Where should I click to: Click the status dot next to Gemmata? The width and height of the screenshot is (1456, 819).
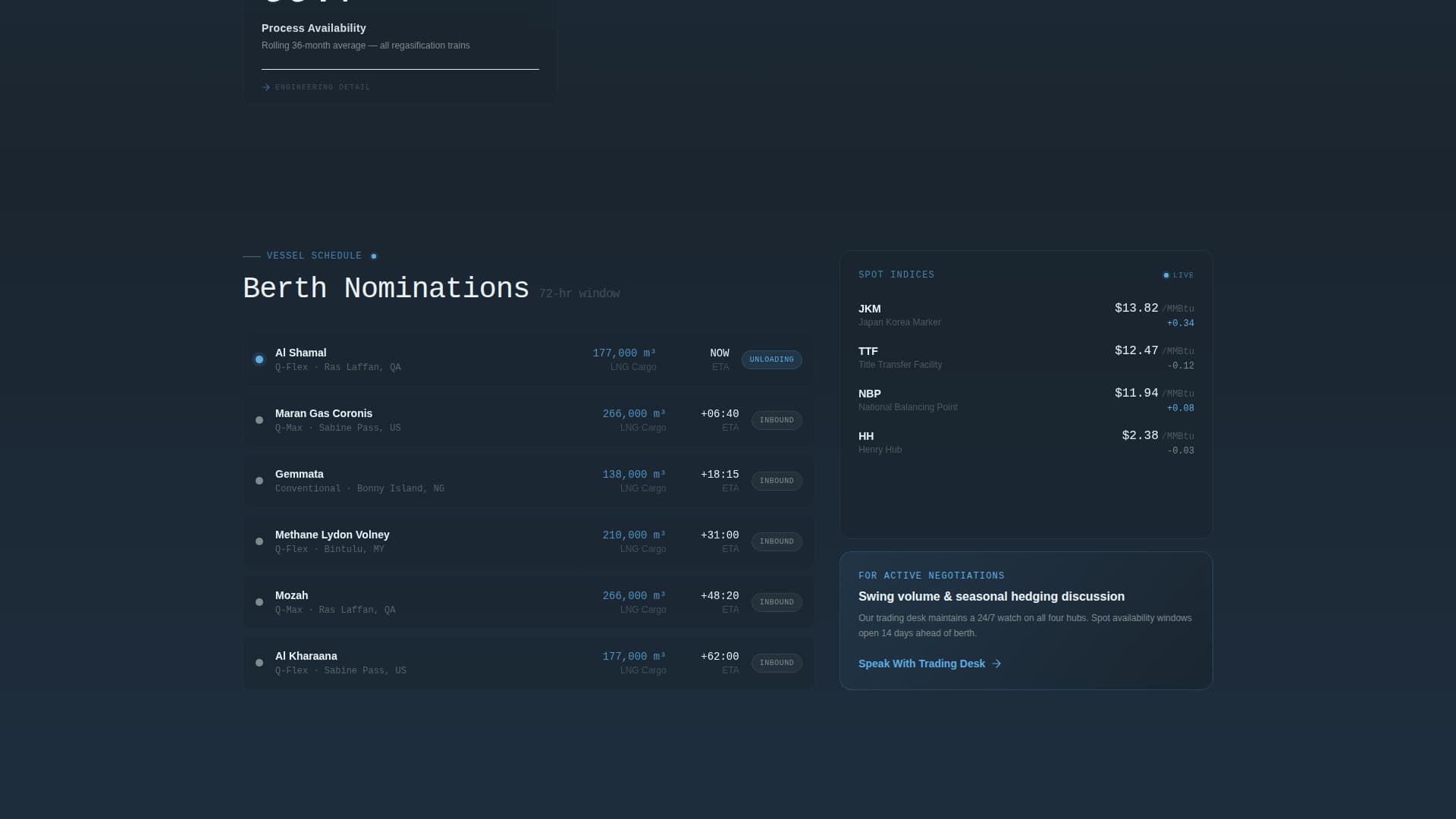(x=259, y=481)
